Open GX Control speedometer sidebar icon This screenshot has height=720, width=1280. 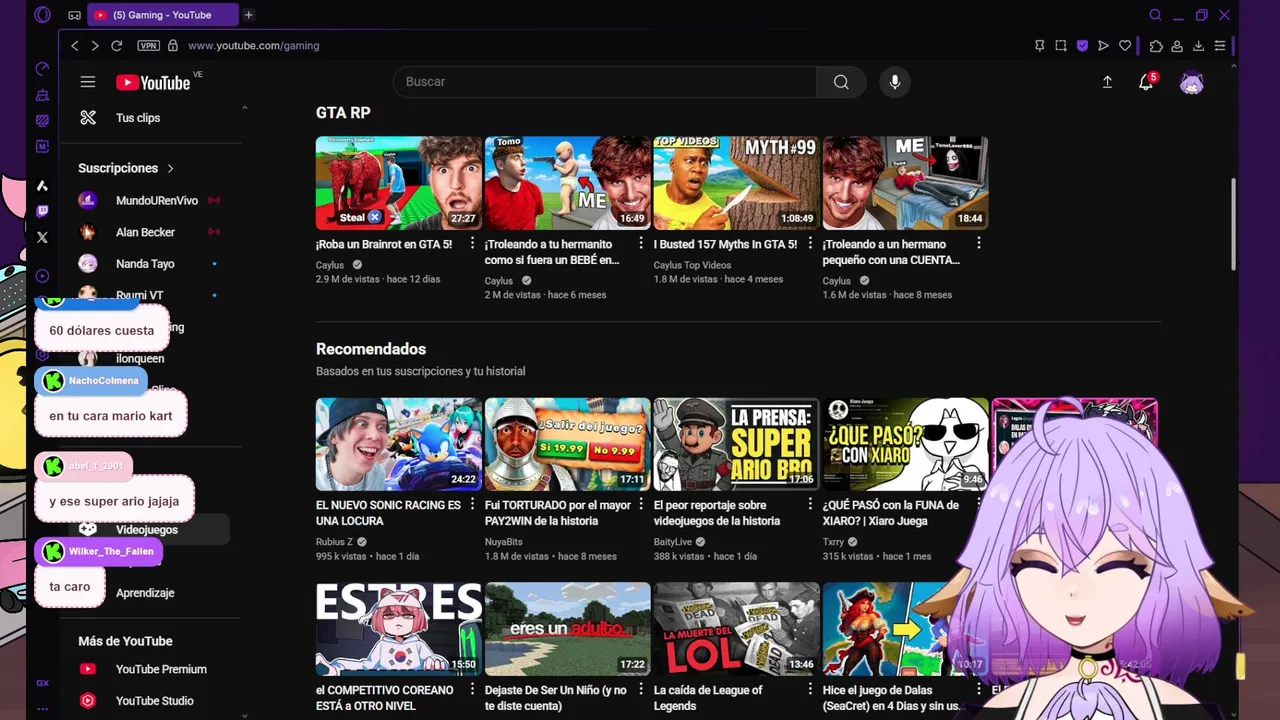tap(42, 69)
